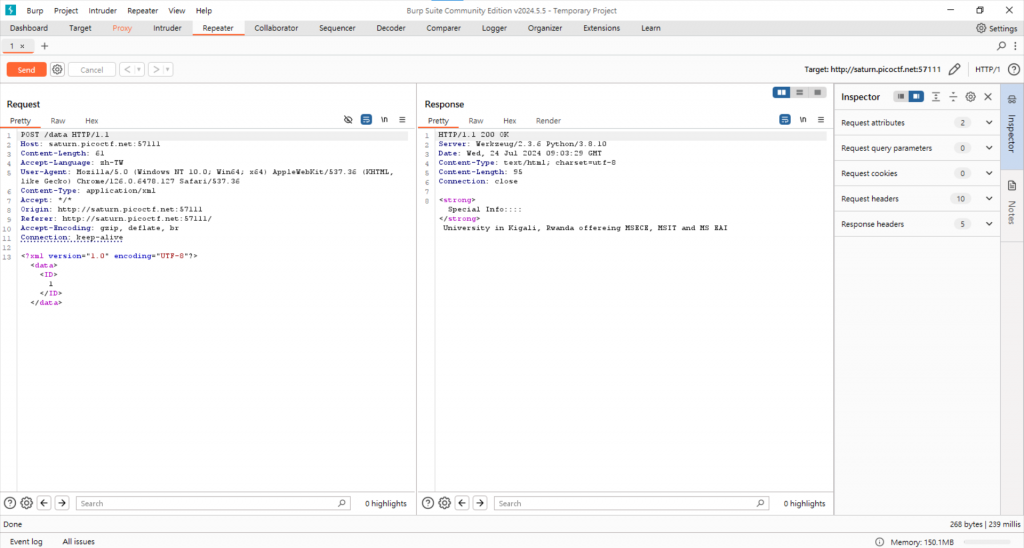Go back to previous request arrow
Screen dimensions: 1024x548
pos(127,69)
